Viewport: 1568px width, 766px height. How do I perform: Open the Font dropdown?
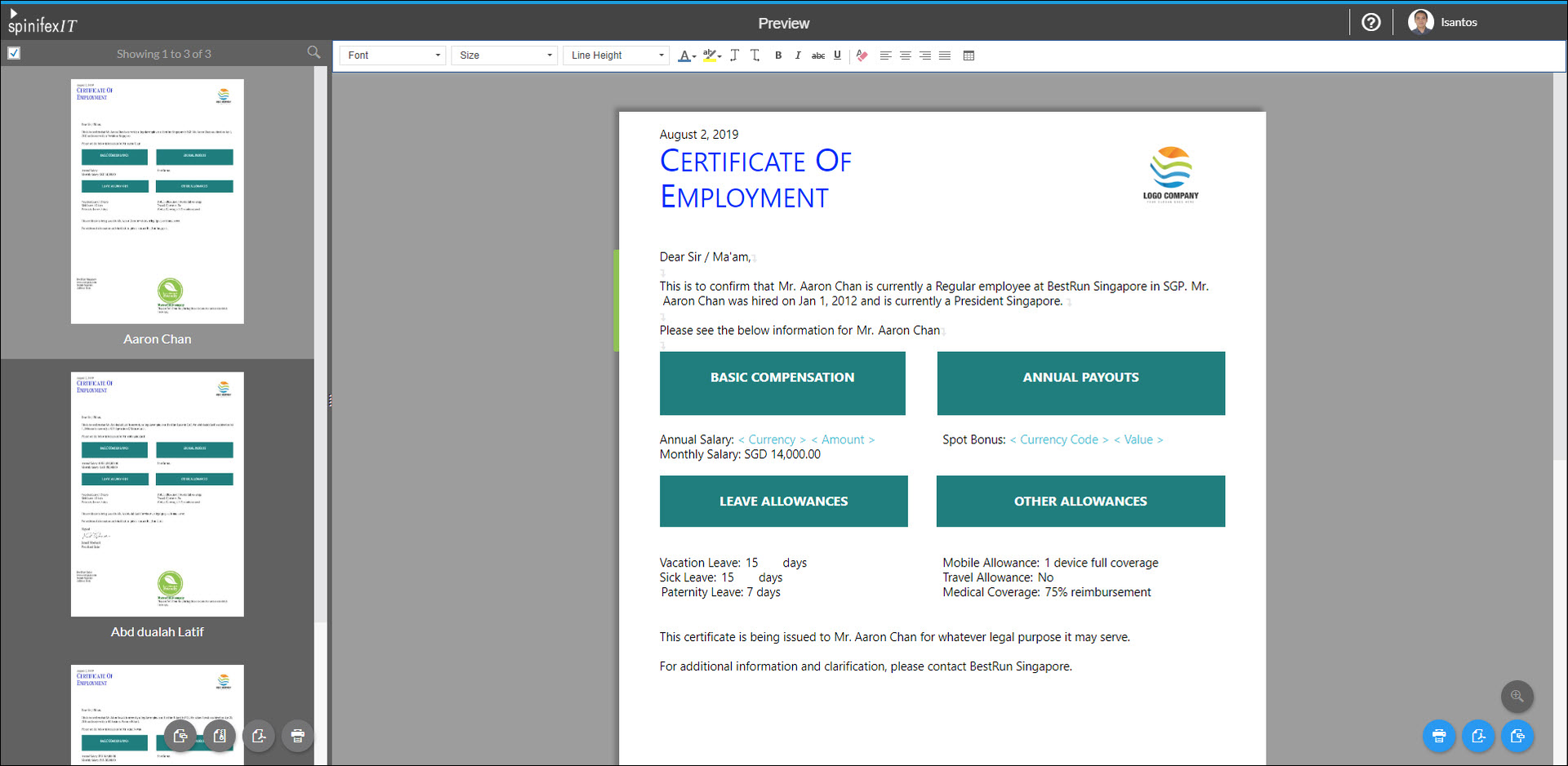393,56
